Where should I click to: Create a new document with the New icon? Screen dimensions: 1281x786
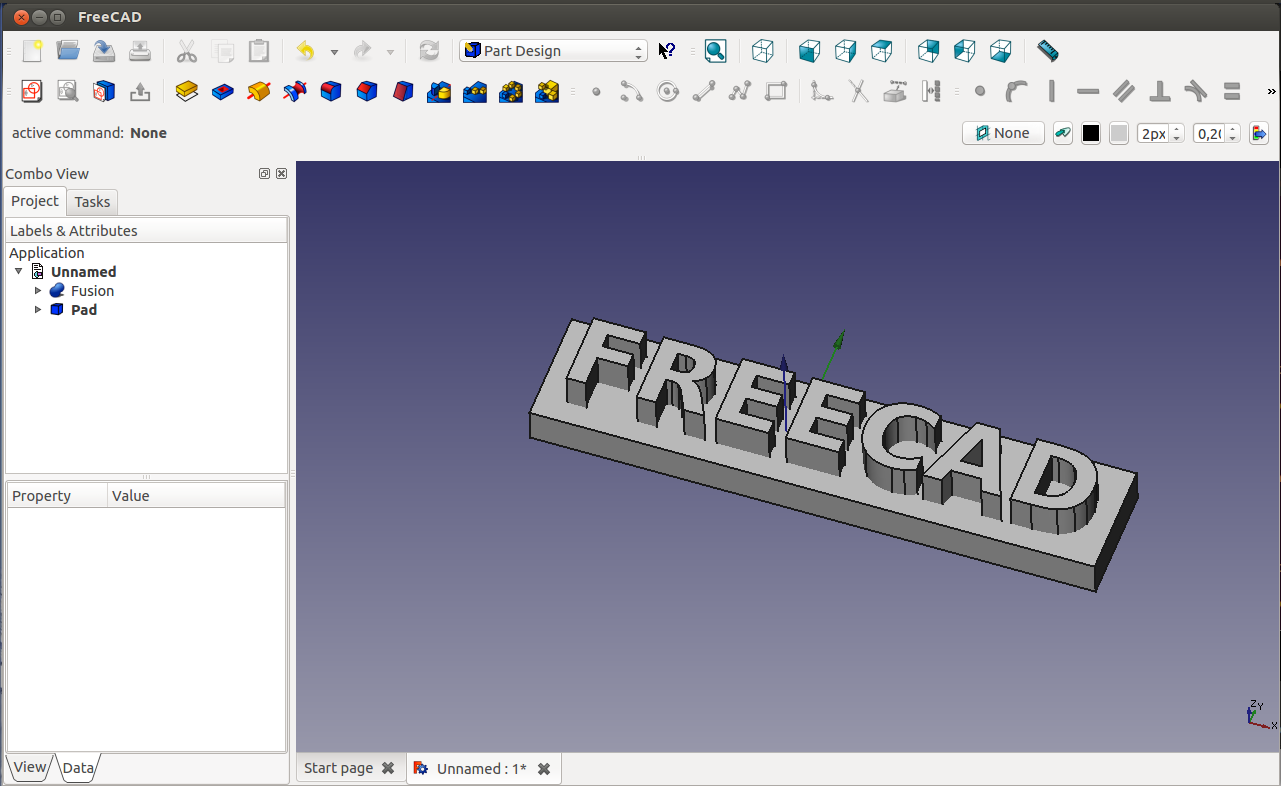pos(32,51)
